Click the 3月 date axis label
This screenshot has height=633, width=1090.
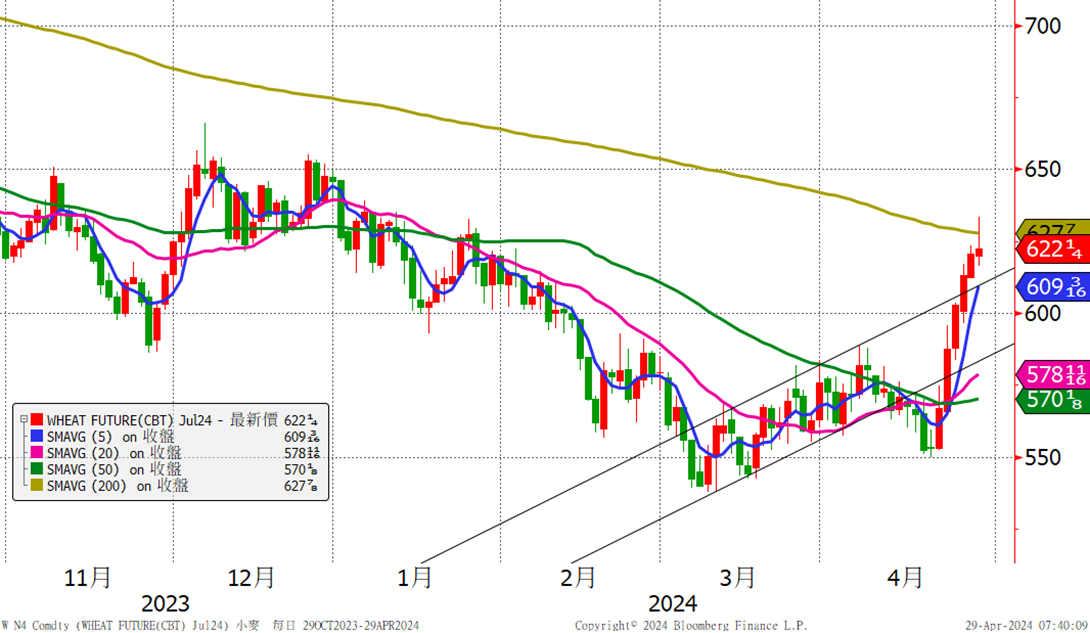point(738,577)
